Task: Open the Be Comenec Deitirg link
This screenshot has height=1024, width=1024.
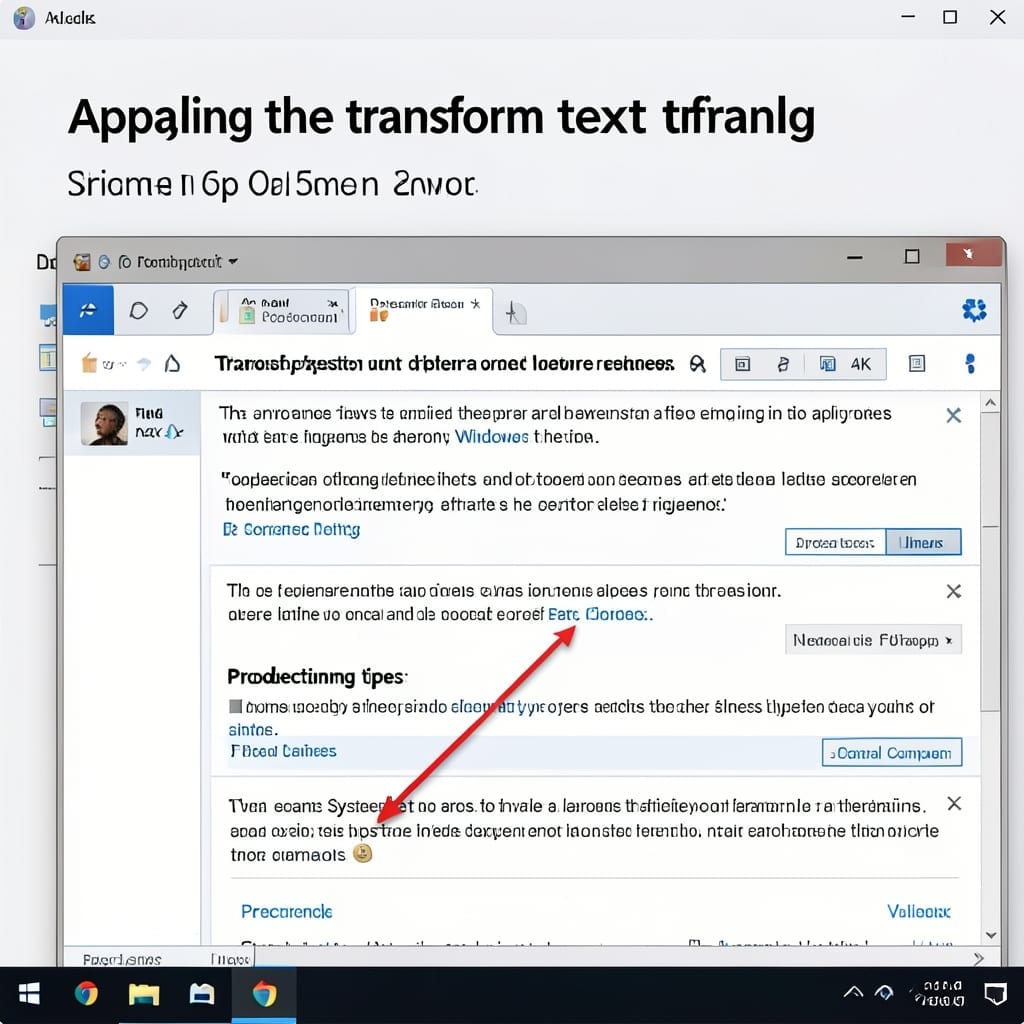Action: pyautogui.click(x=291, y=530)
